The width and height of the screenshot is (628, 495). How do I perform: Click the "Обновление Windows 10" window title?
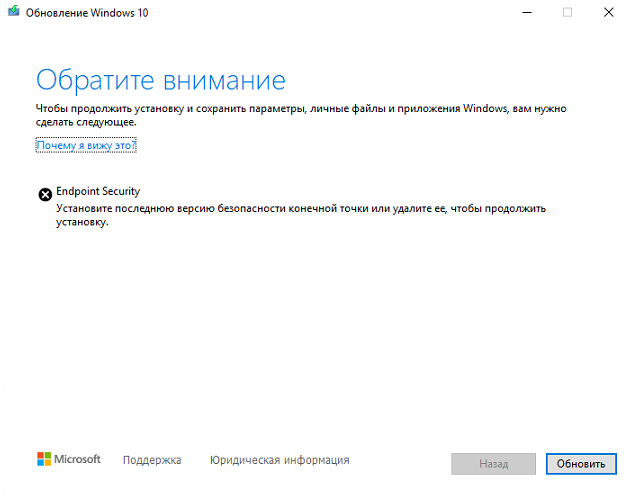[87, 13]
